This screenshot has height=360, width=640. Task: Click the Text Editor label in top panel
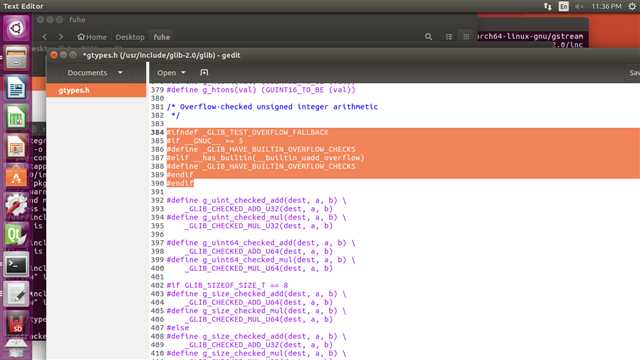[23, 6]
